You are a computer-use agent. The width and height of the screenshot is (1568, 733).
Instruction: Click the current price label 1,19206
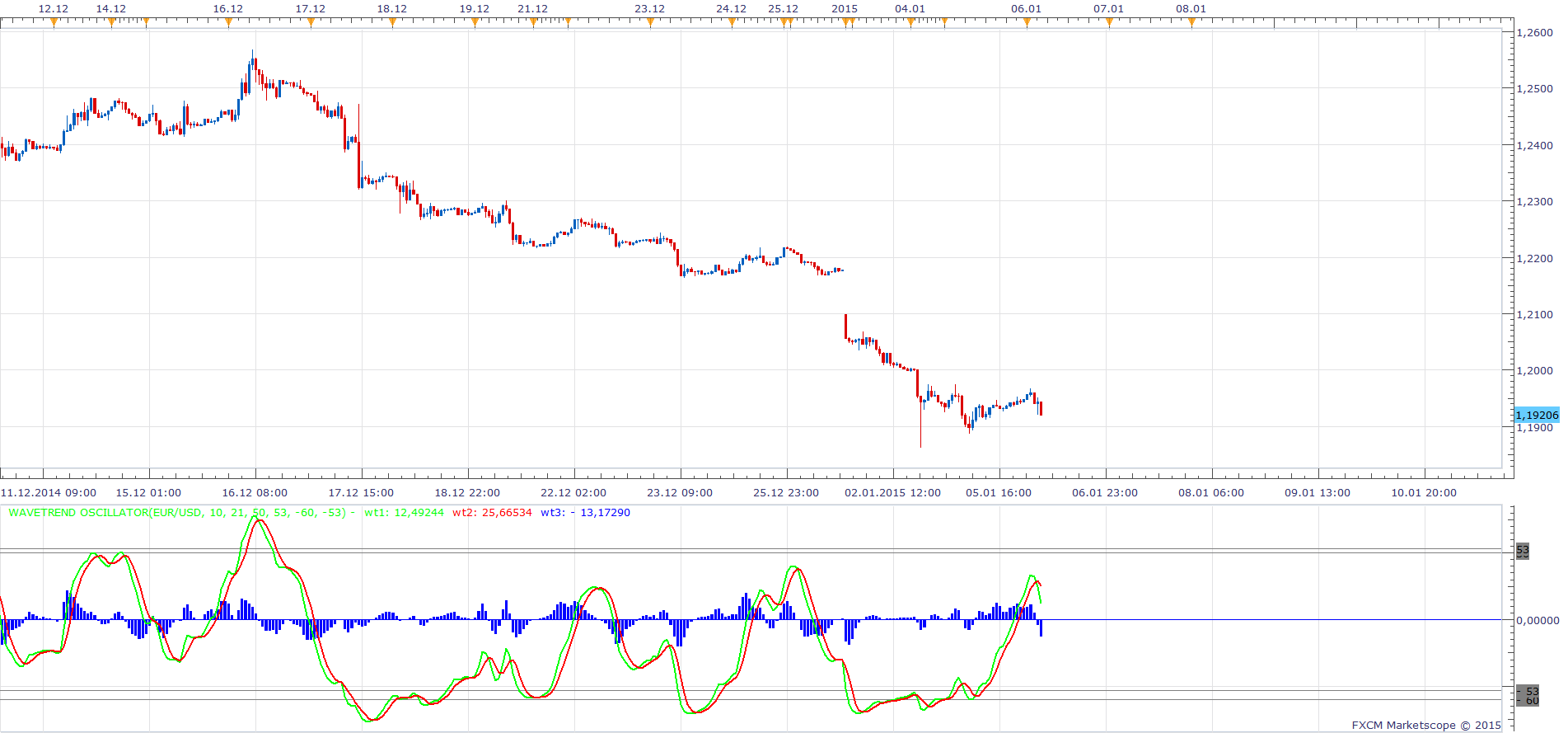[x=1537, y=416]
